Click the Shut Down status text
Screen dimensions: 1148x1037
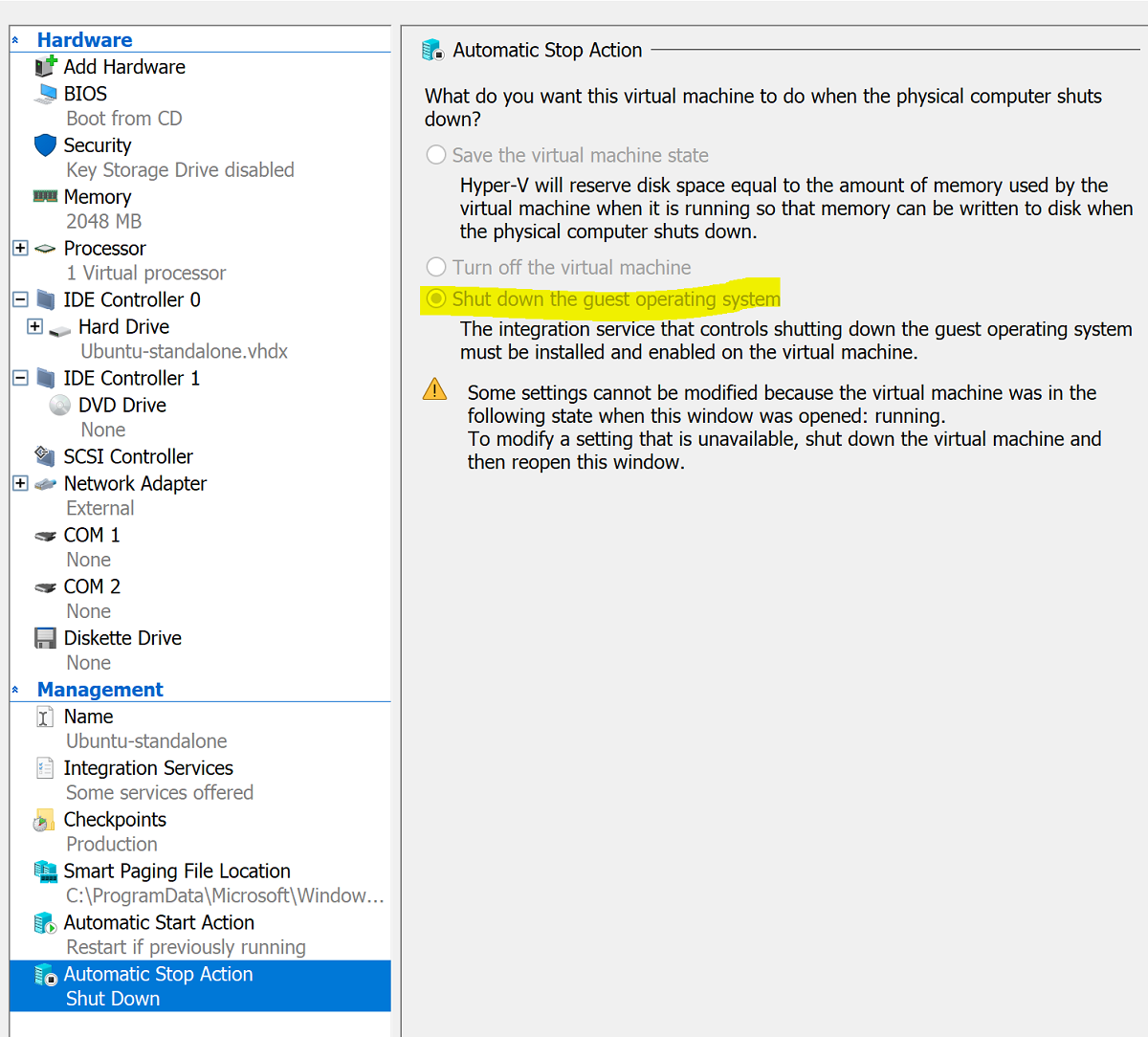tap(113, 999)
